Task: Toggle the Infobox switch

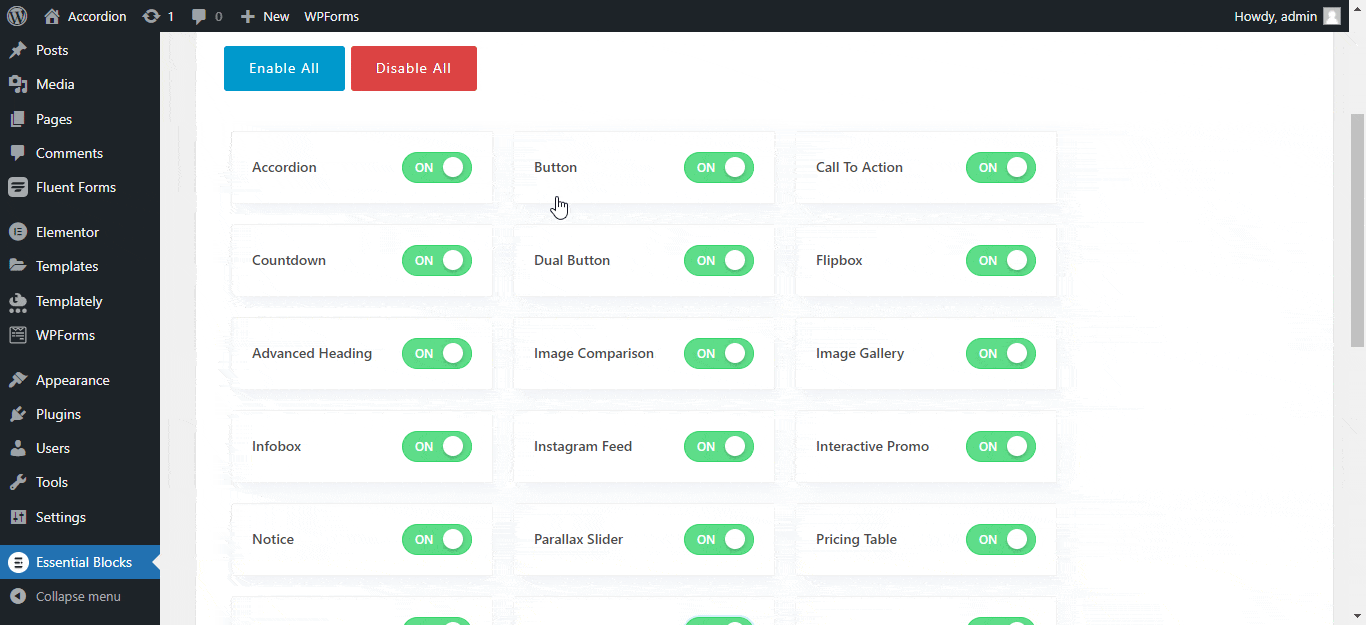Action: [437, 446]
